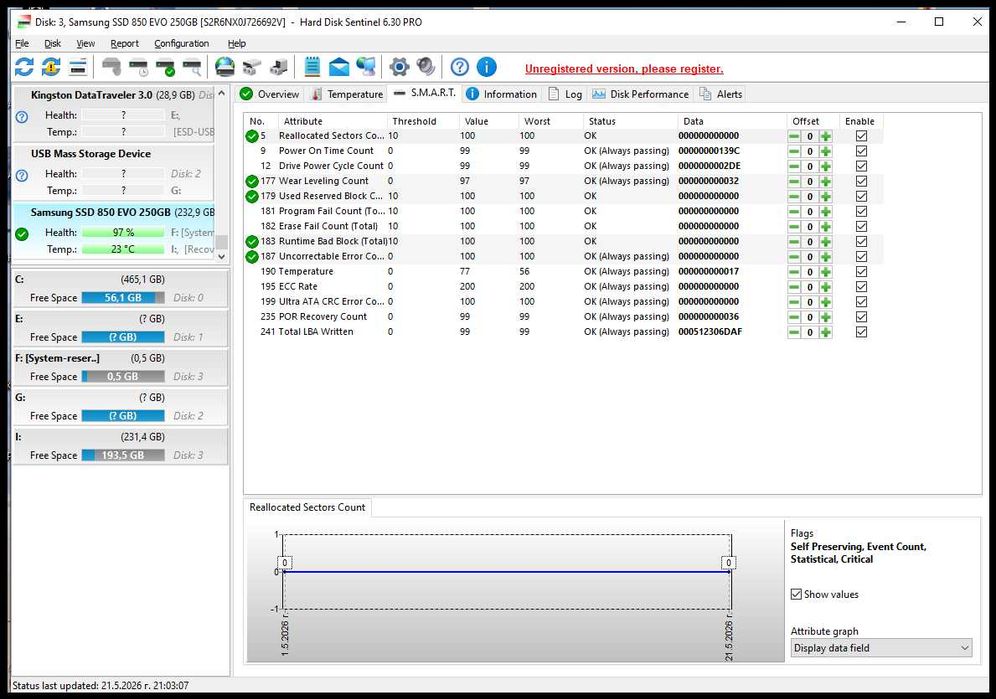Toggle Enable checkbox for Drive Power Cycle Count

click(x=861, y=166)
